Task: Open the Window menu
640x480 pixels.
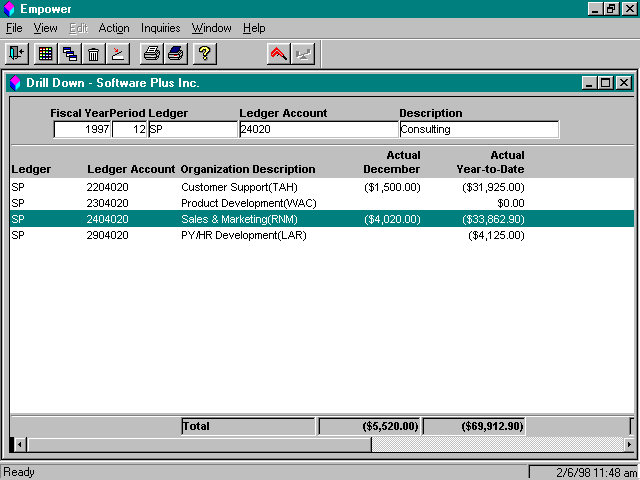Action: pyautogui.click(x=211, y=28)
